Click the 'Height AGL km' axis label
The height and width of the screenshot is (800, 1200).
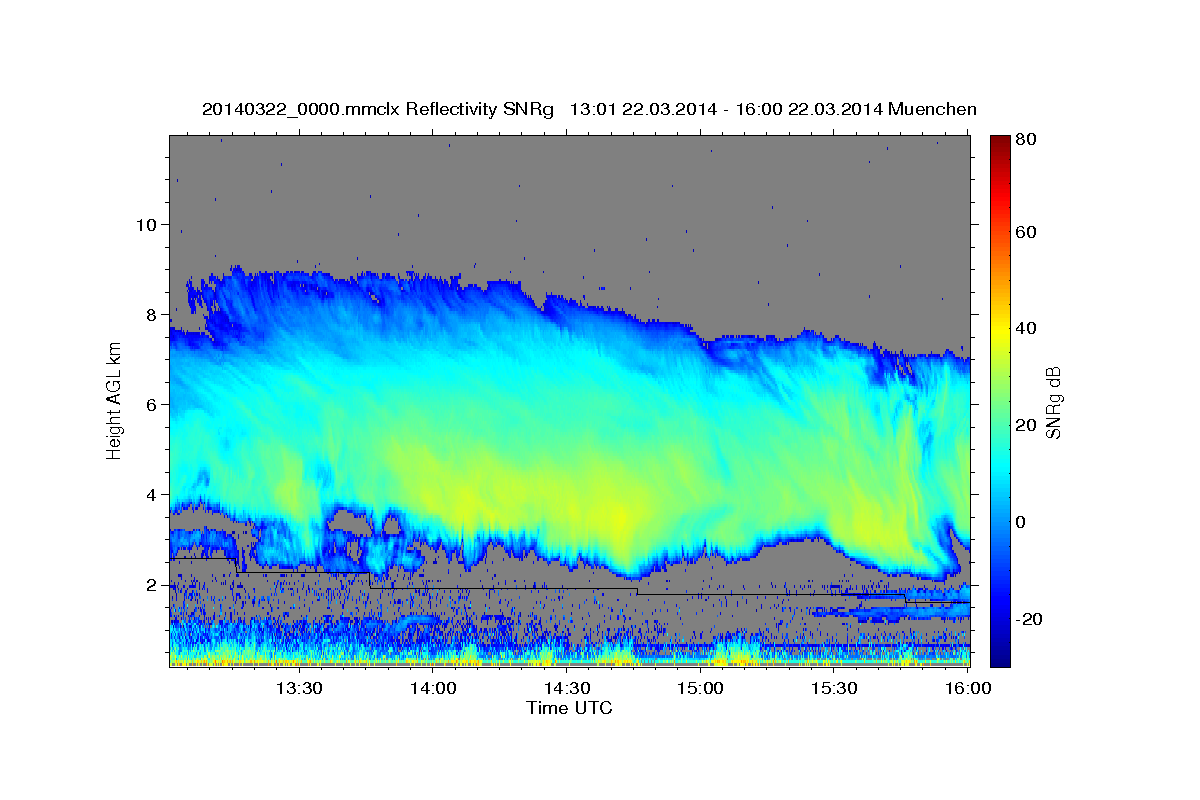click(115, 402)
